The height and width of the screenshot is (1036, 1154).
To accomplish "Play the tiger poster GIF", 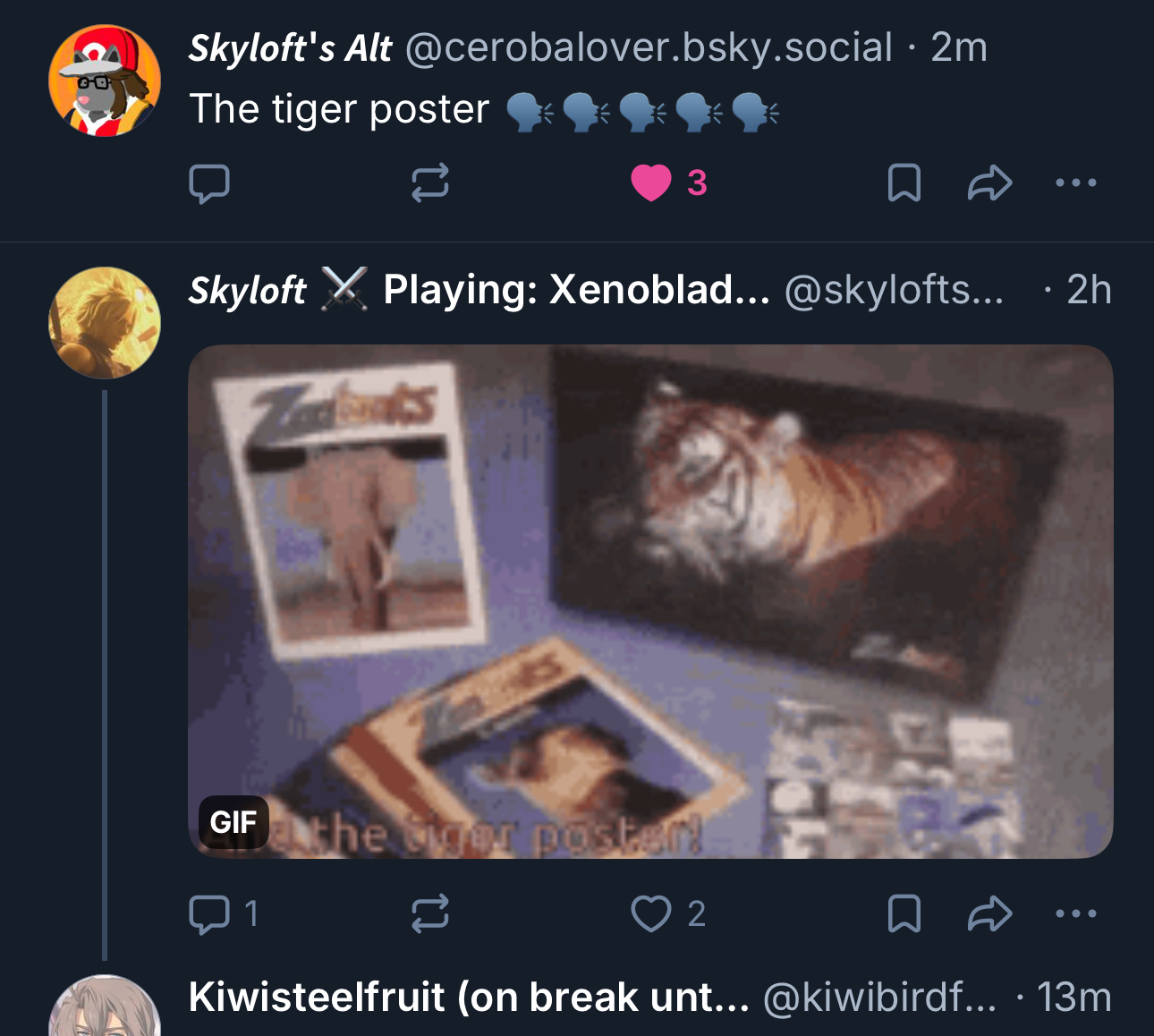I will [x=650, y=601].
